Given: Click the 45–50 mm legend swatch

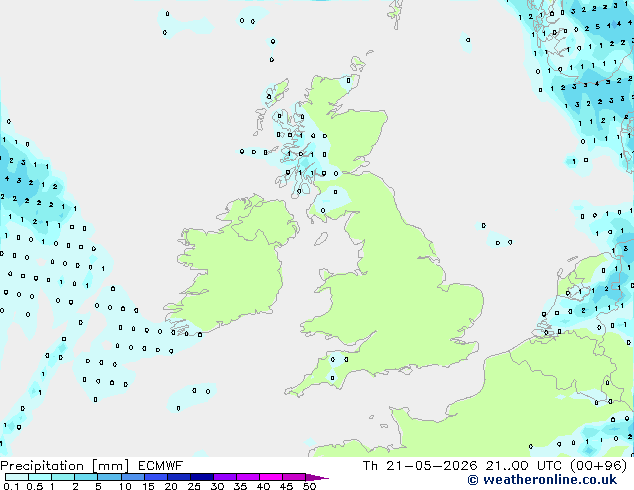Looking at the screenshot, I should 294,477.
